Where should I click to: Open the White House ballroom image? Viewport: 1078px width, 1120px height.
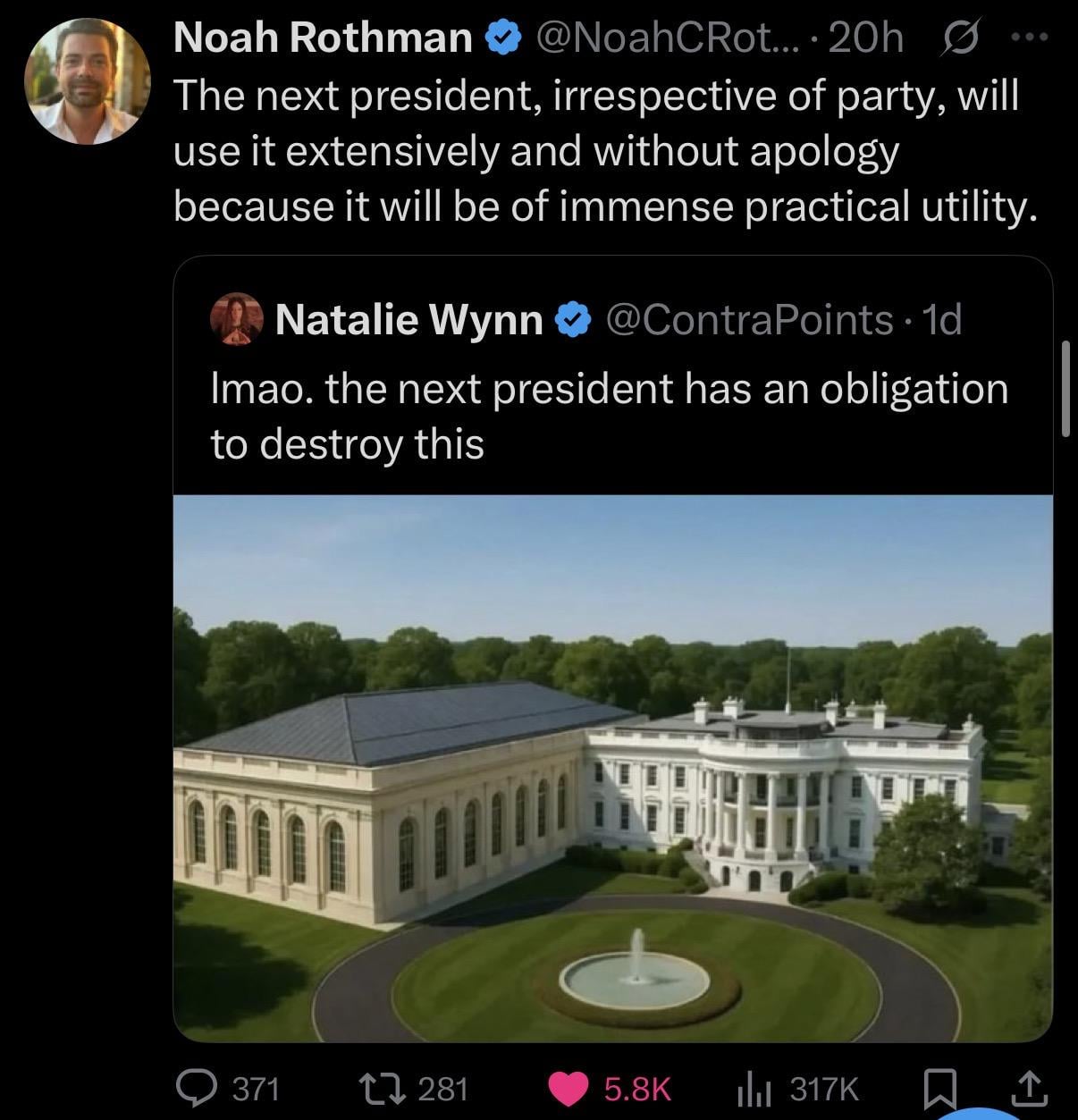point(612,768)
